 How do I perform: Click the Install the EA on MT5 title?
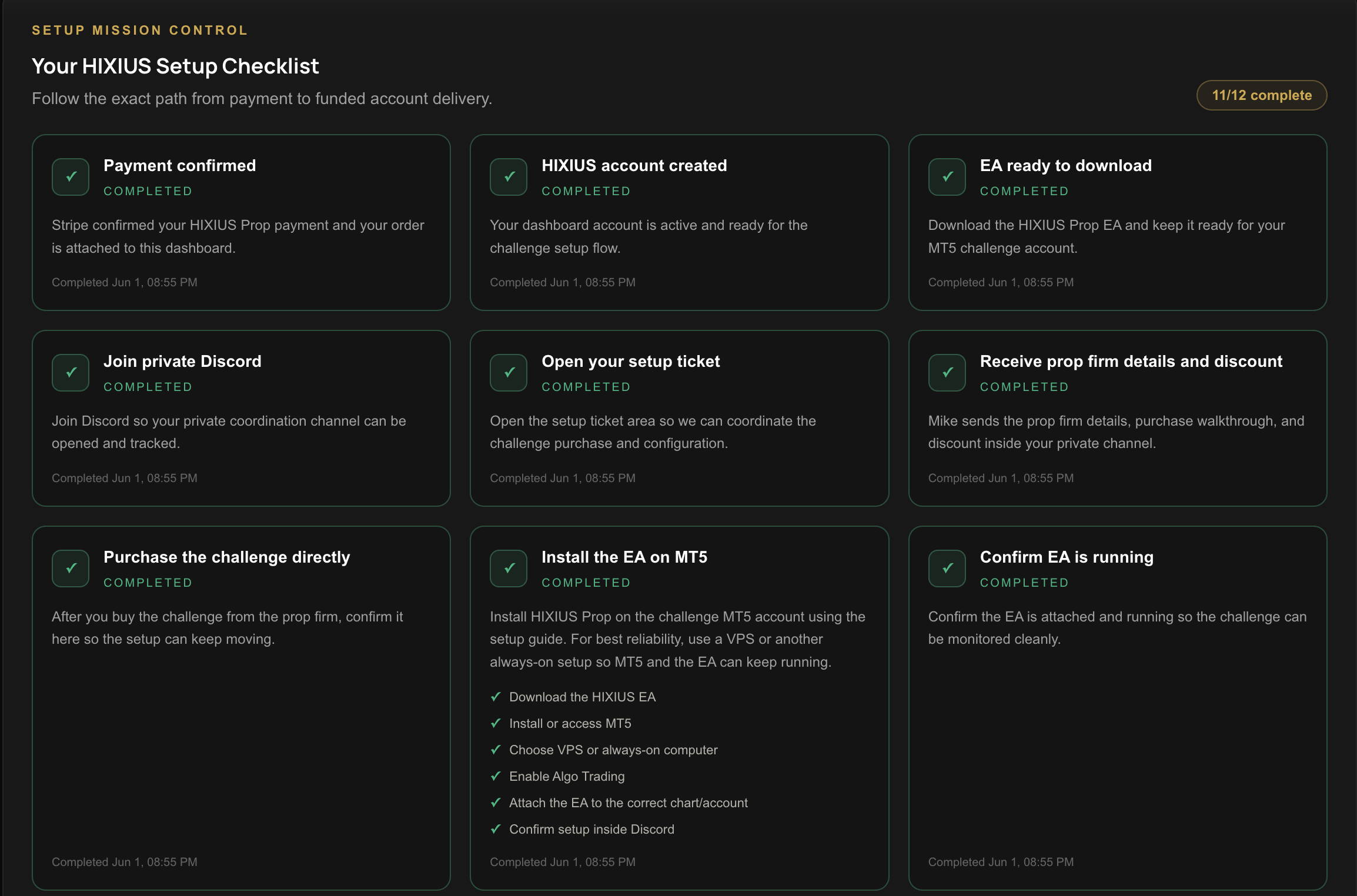[x=624, y=557]
